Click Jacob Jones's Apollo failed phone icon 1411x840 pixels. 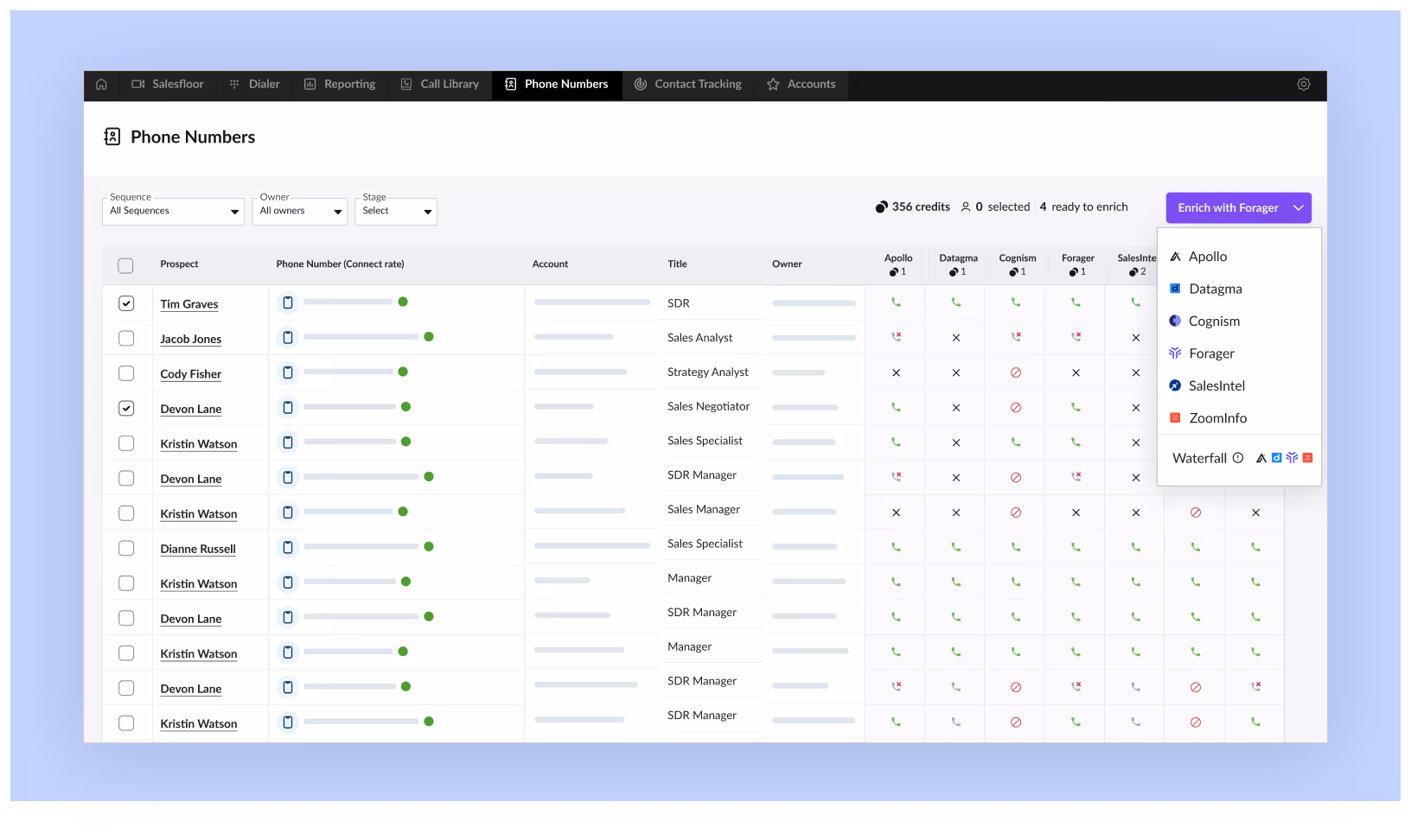tap(897, 337)
